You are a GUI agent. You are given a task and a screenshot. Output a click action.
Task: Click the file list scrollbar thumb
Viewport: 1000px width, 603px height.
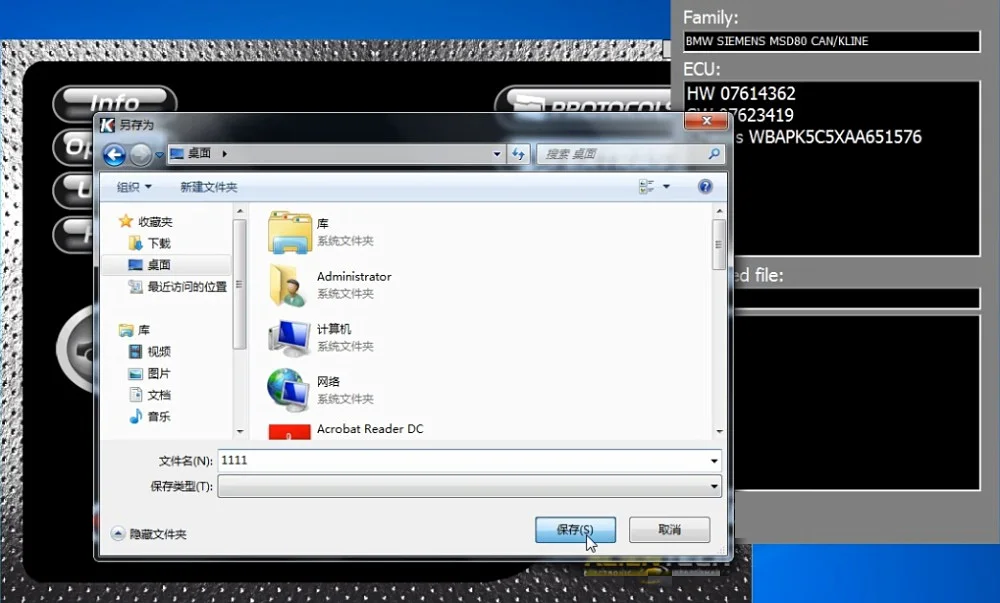[719, 245]
